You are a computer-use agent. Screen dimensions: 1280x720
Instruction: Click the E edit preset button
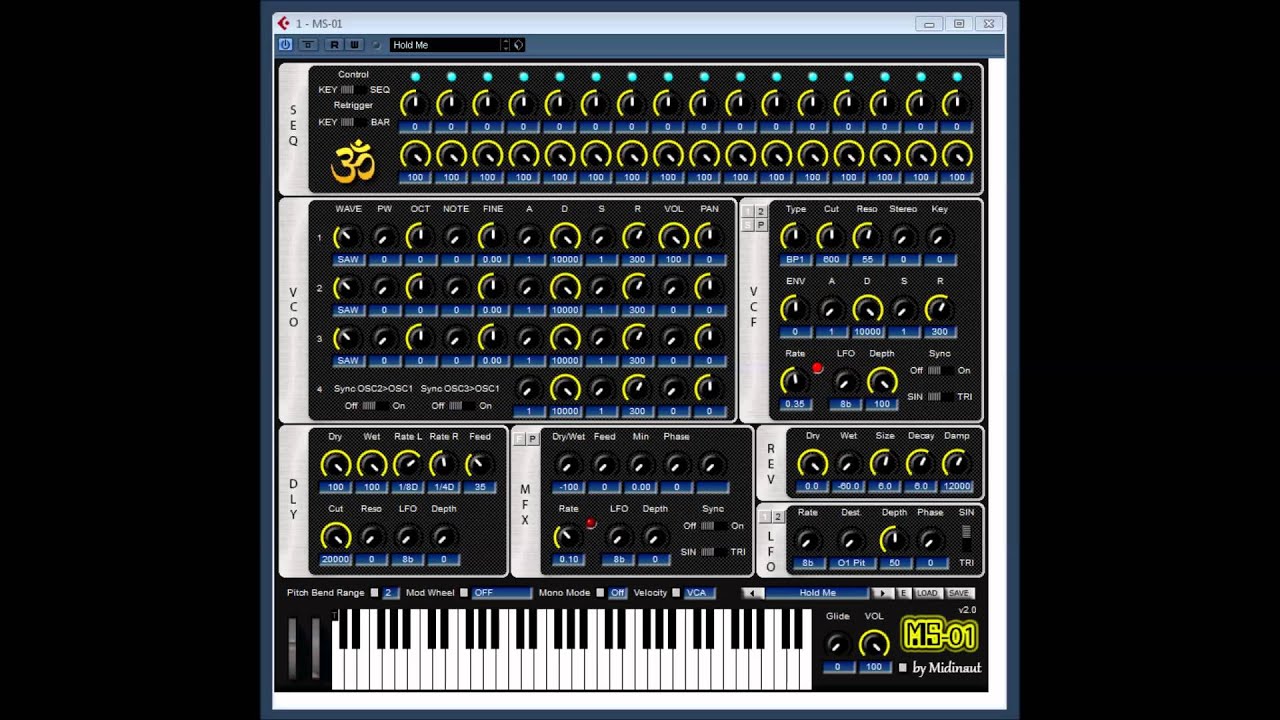click(x=904, y=593)
